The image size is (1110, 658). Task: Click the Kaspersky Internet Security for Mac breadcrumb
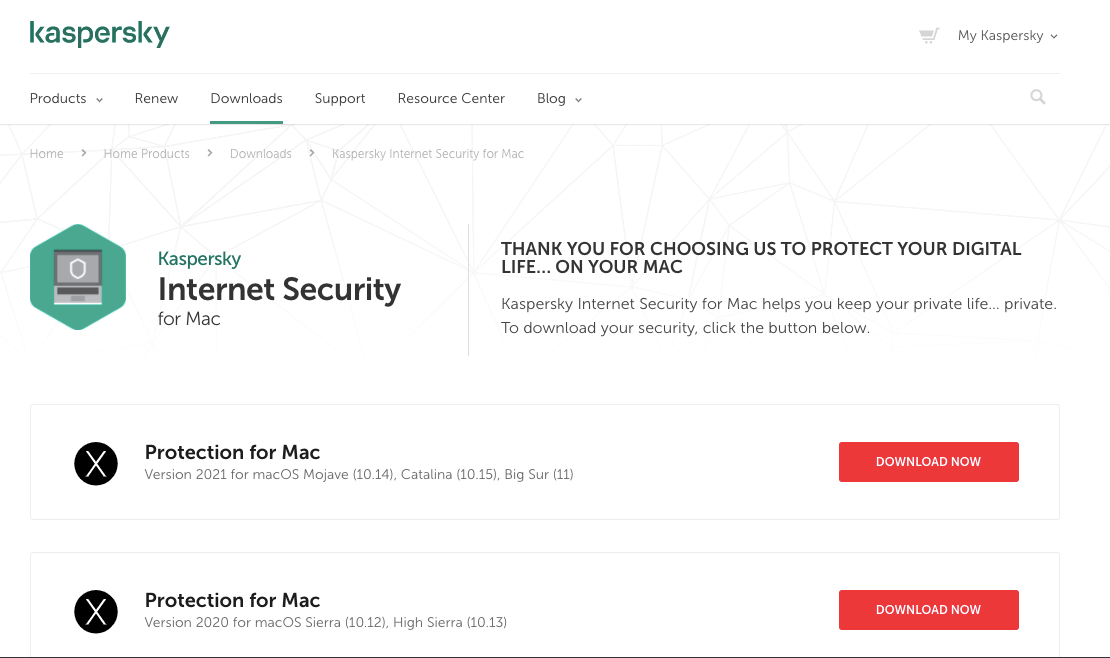[428, 154]
